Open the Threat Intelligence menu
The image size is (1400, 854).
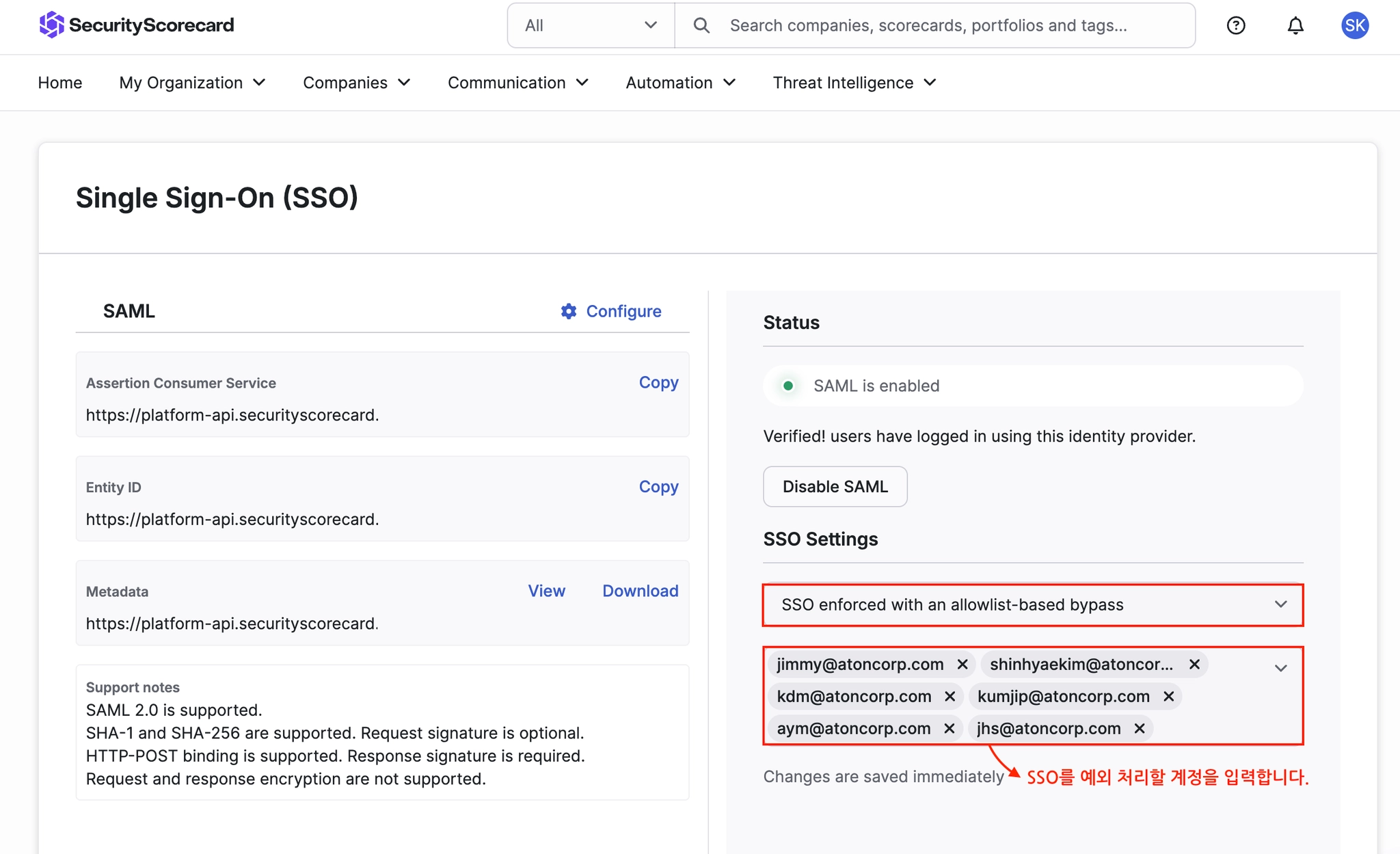click(854, 83)
